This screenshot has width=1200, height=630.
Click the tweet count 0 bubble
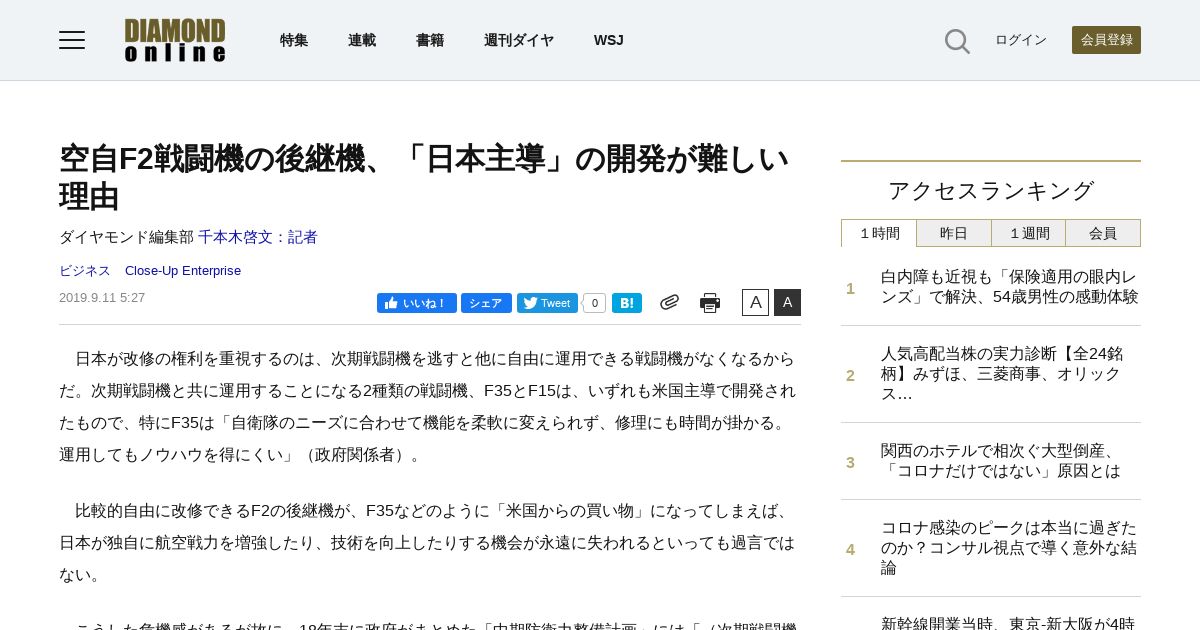click(x=594, y=303)
